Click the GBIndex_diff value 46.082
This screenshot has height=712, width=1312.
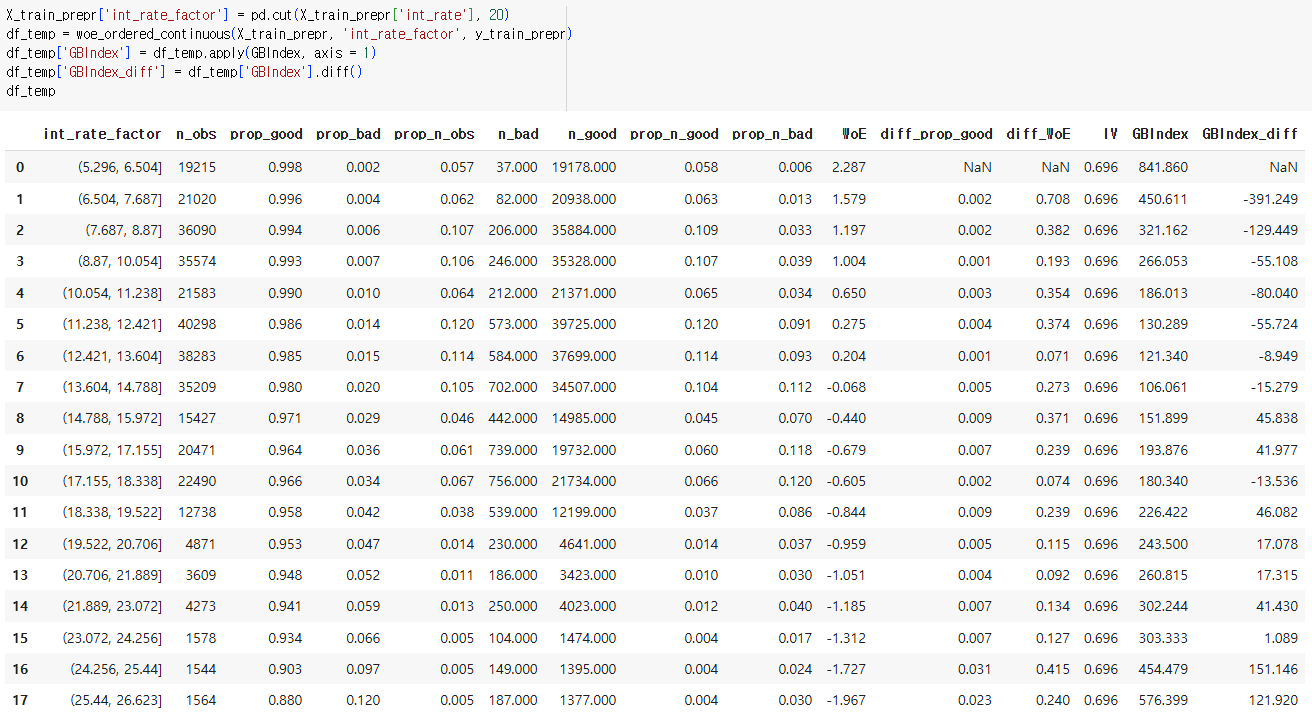click(1276, 513)
